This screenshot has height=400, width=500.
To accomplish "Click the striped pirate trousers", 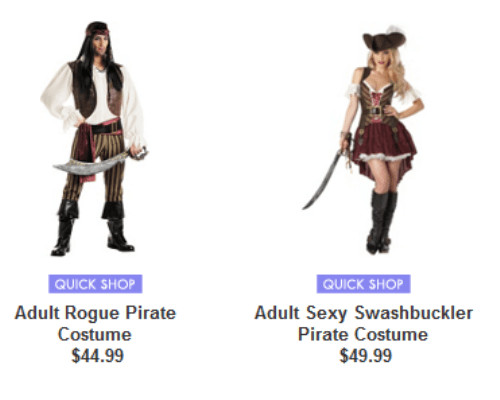I will point(97,163).
